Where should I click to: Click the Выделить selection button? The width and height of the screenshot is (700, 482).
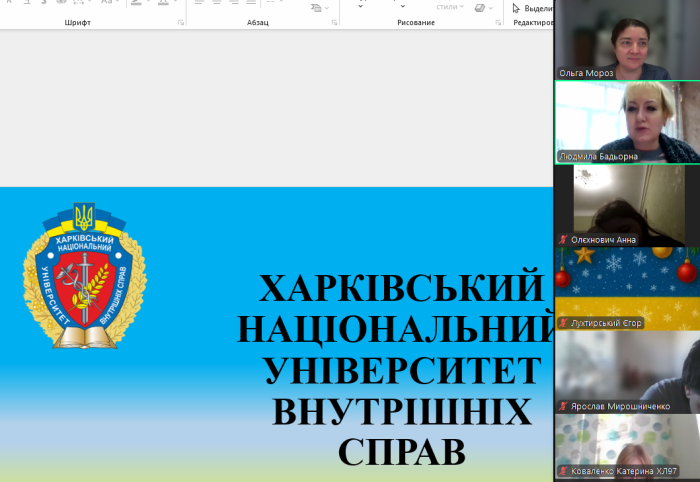pyautogui.click(x=532, y=8)
